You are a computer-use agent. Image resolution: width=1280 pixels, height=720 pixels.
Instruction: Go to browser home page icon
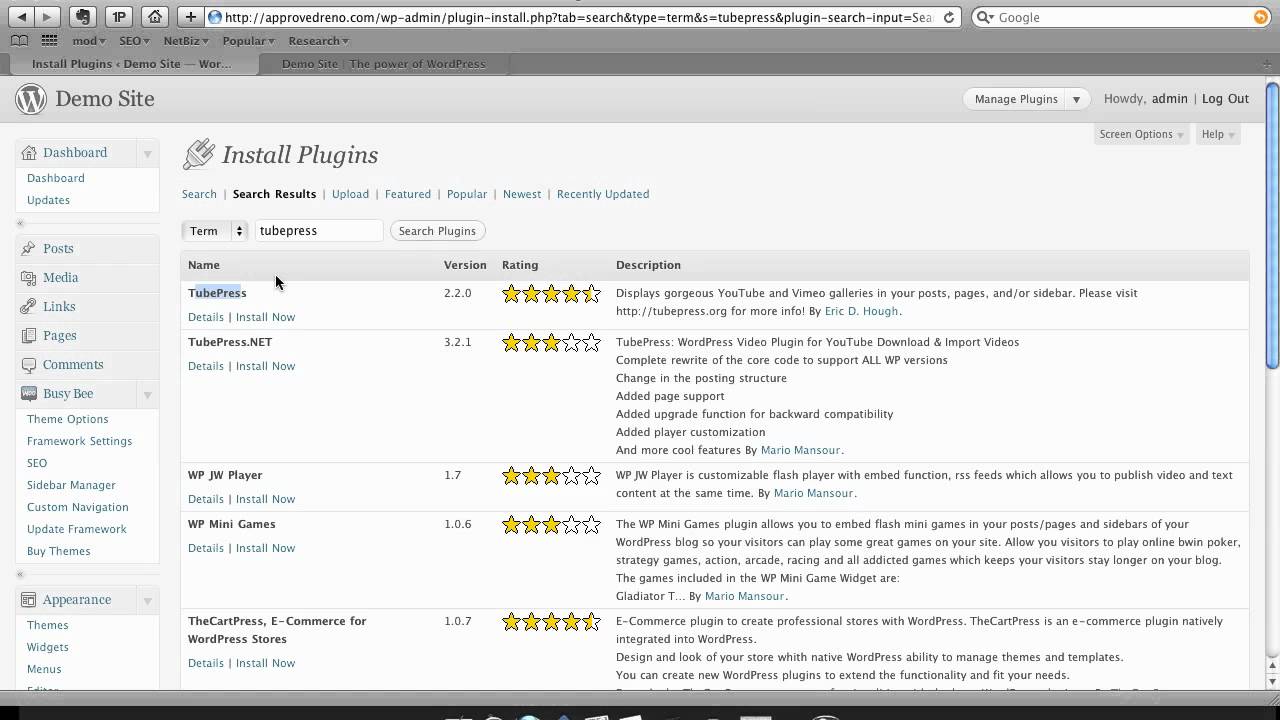click(x=154, y=17)
